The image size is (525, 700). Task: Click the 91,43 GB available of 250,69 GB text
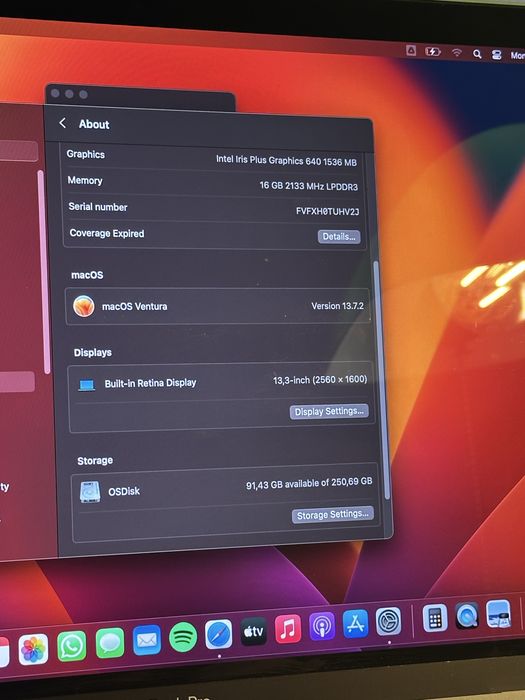coord(309,483)
